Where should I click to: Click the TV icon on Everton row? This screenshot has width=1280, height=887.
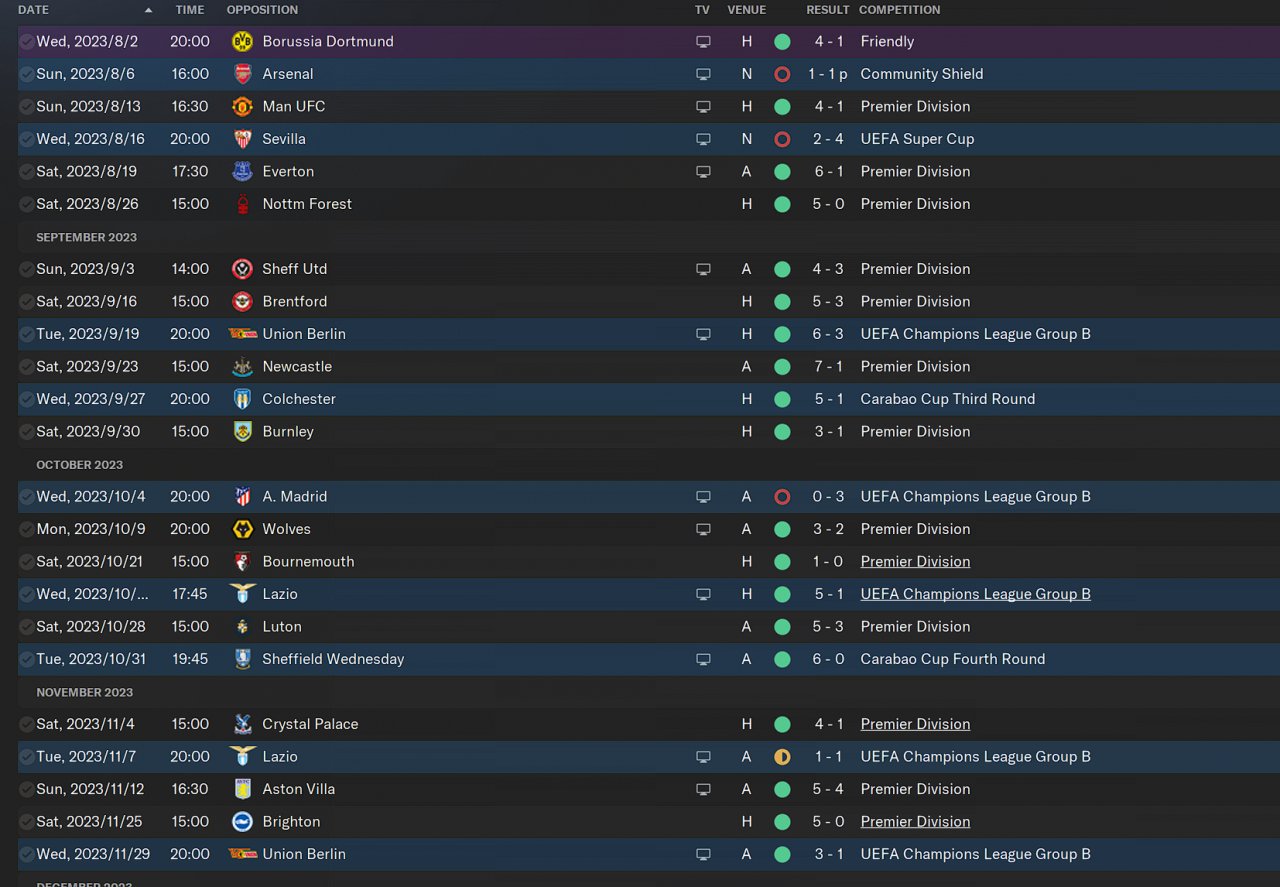(703, 172)
